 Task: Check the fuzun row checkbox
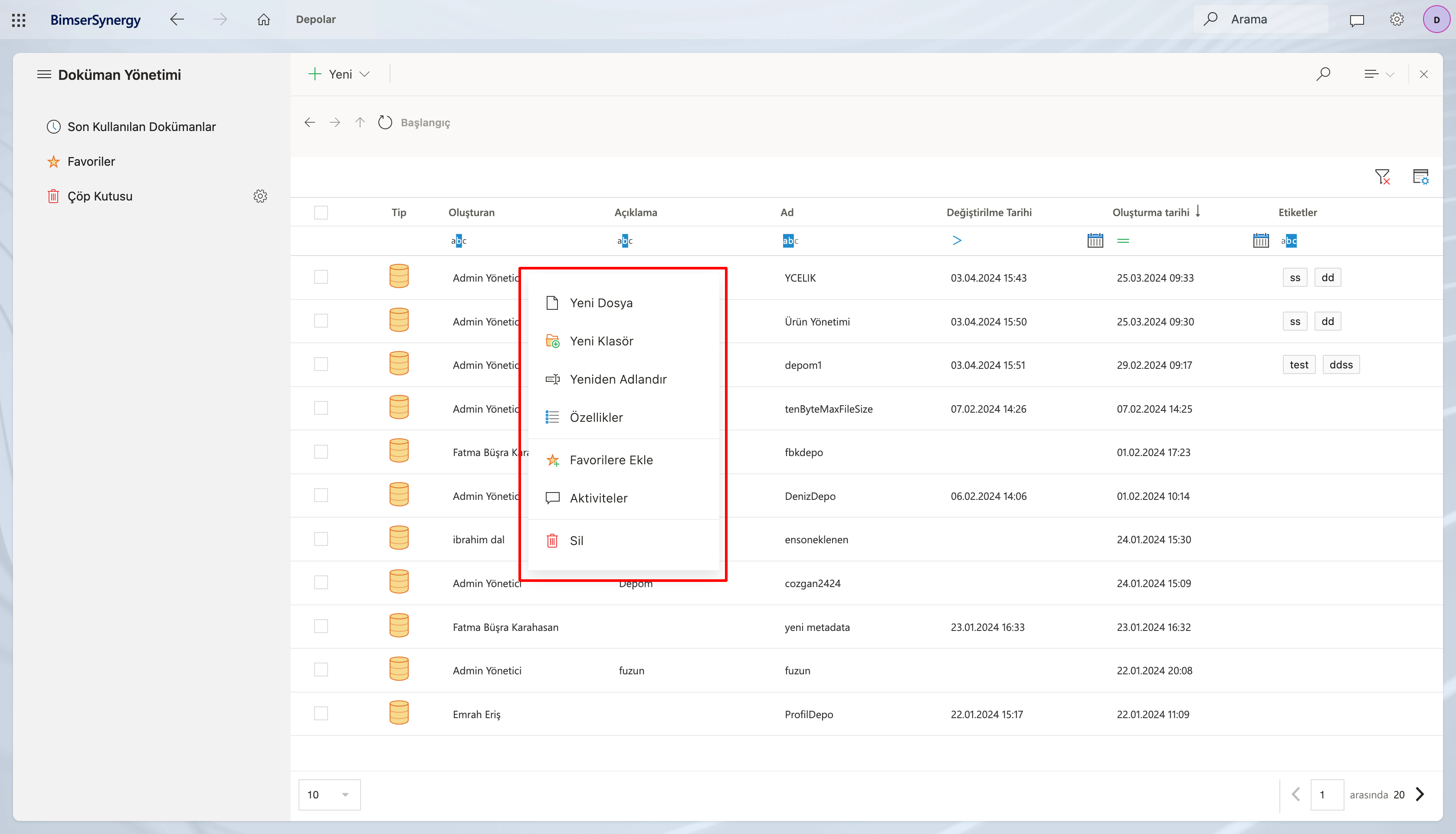[321, 670]
